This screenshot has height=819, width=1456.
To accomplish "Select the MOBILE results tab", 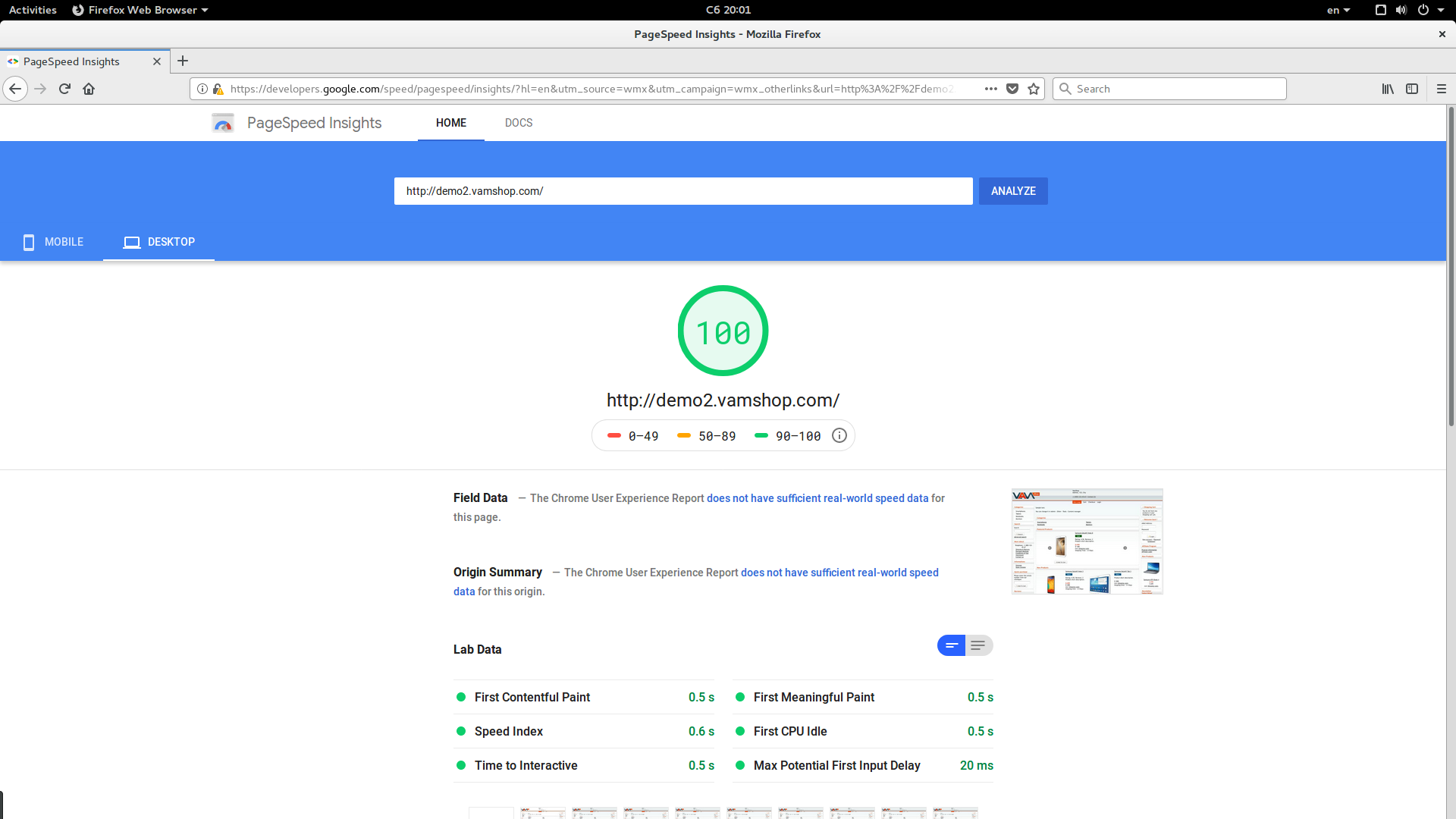I will pos(53,242).
